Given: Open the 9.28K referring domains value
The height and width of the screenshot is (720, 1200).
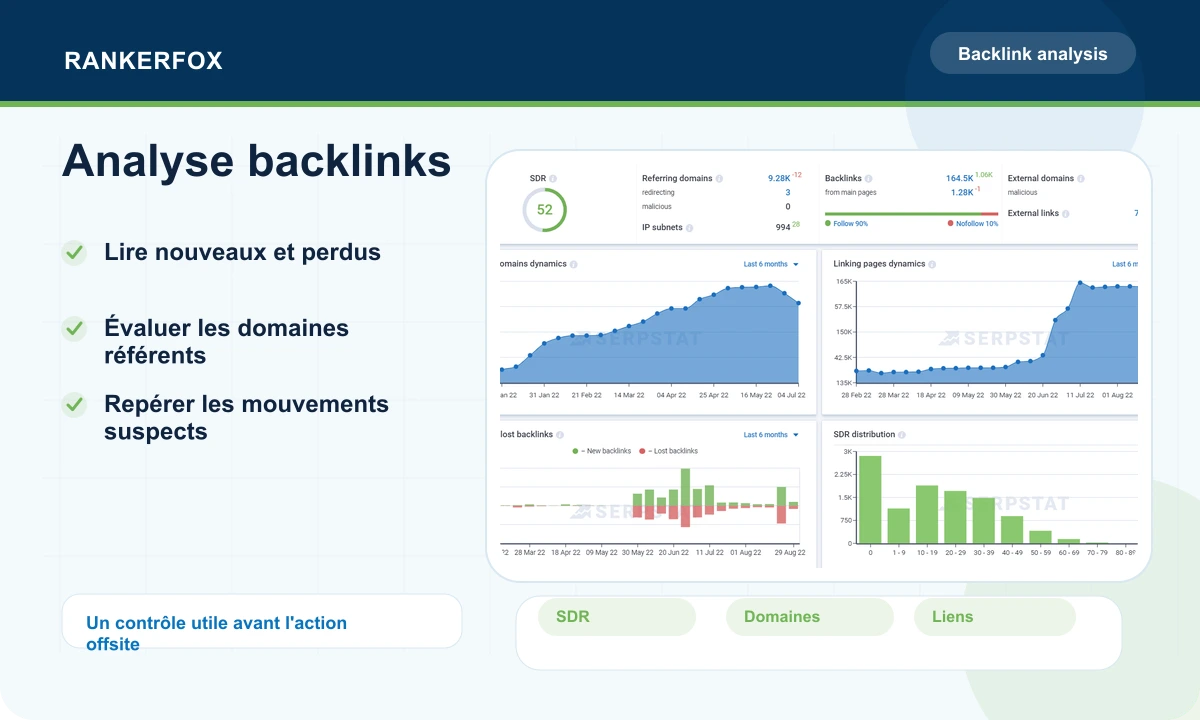Looking at the screenshot, I should coord(779,179).
